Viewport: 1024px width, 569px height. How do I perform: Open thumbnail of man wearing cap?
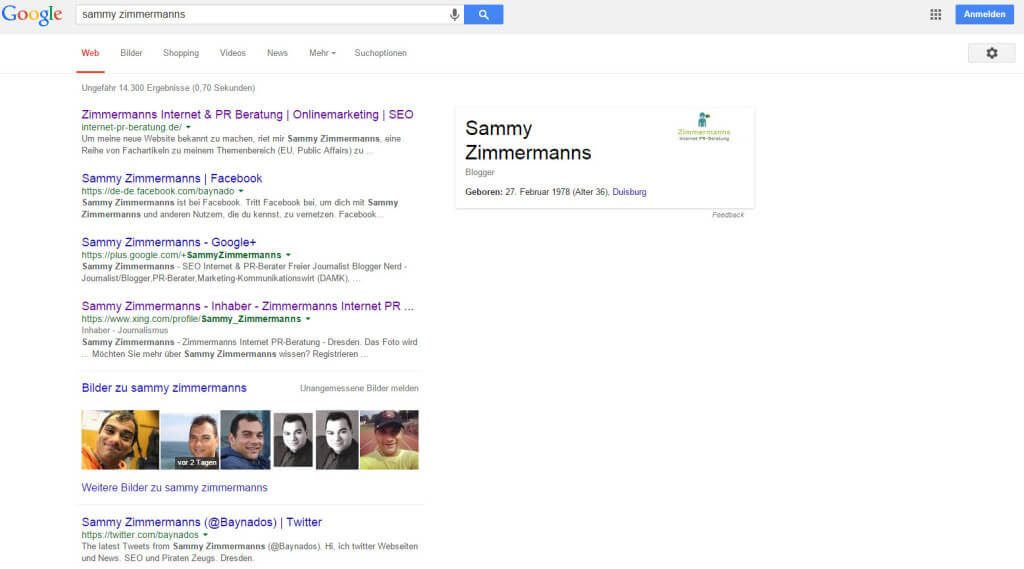pyautogui.click(x=389, y=440)
